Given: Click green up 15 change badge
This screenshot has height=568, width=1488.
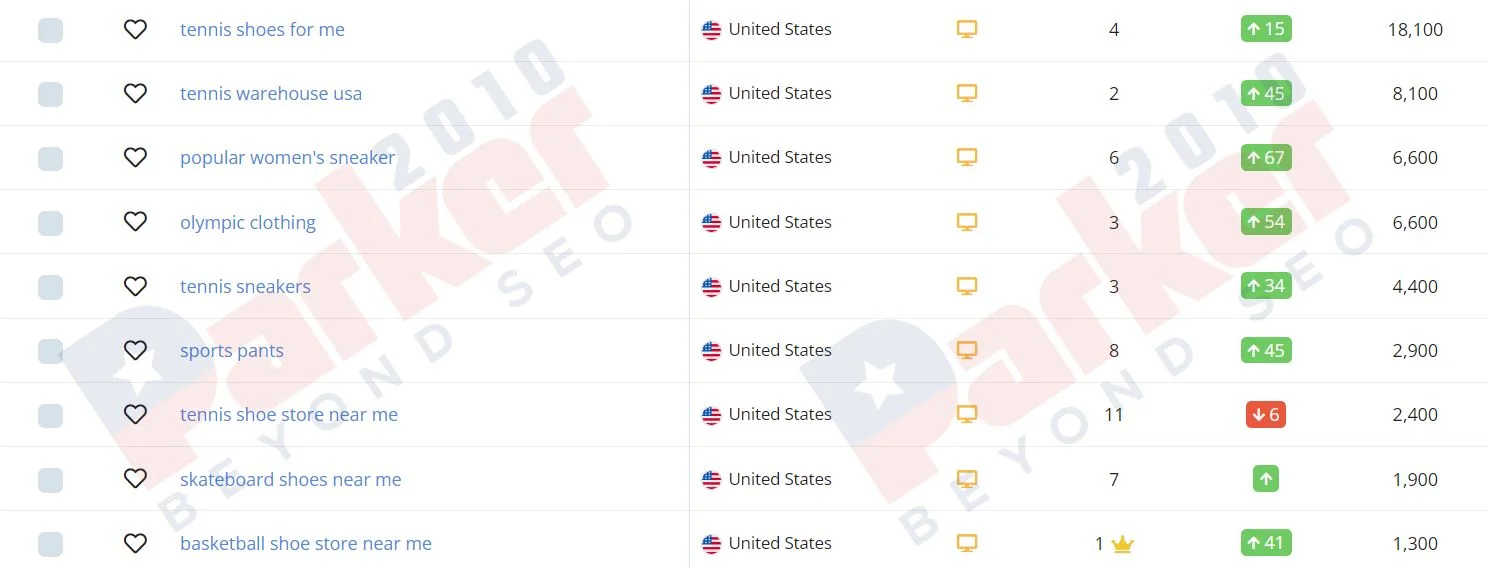Looking at the screenshot, I should [x=1266, y=29].
